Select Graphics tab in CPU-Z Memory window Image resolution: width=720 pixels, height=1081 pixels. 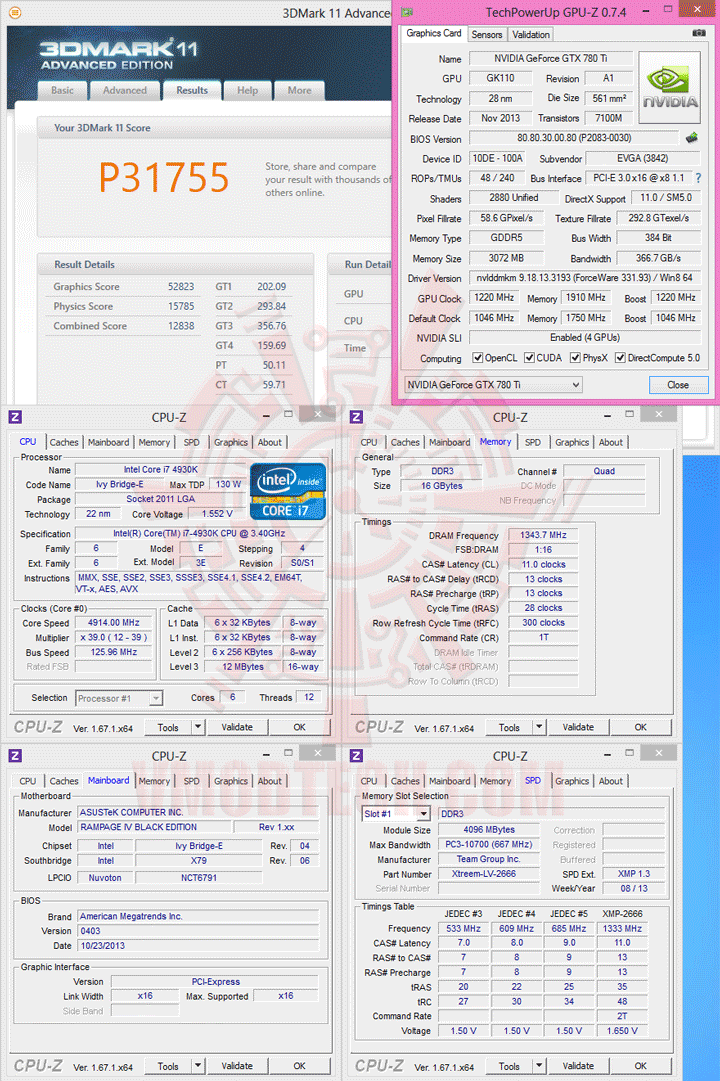click(572, 443)
